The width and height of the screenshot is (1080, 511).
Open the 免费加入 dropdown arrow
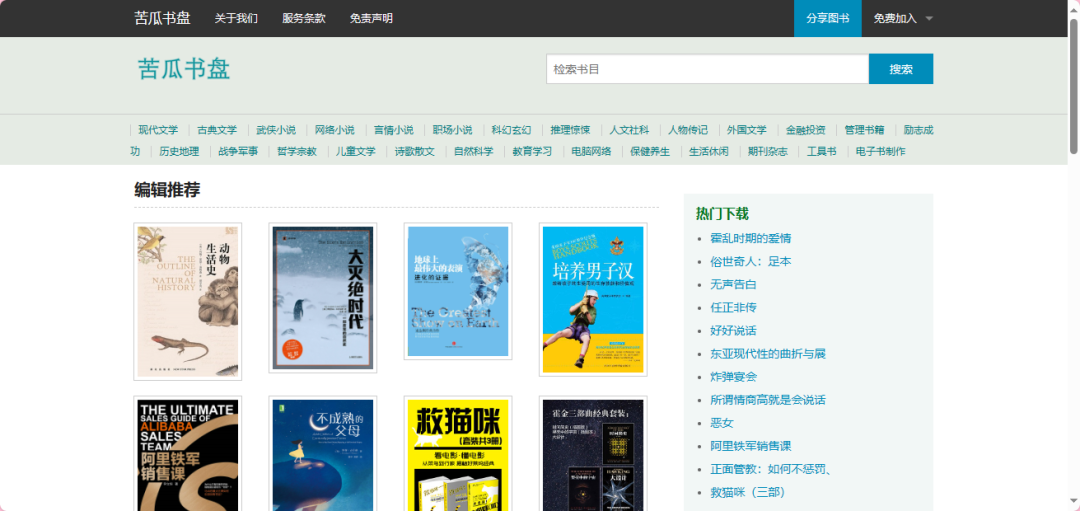click(x=929, y=19)
